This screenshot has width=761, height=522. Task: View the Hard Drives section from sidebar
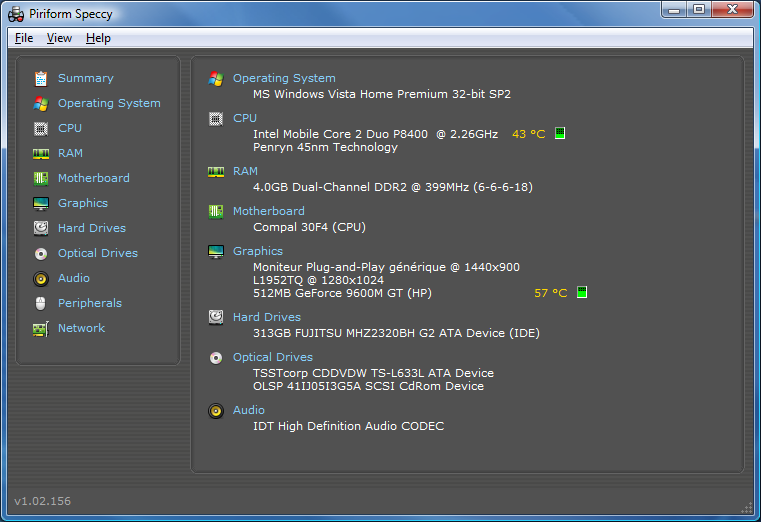click(92, 228)
